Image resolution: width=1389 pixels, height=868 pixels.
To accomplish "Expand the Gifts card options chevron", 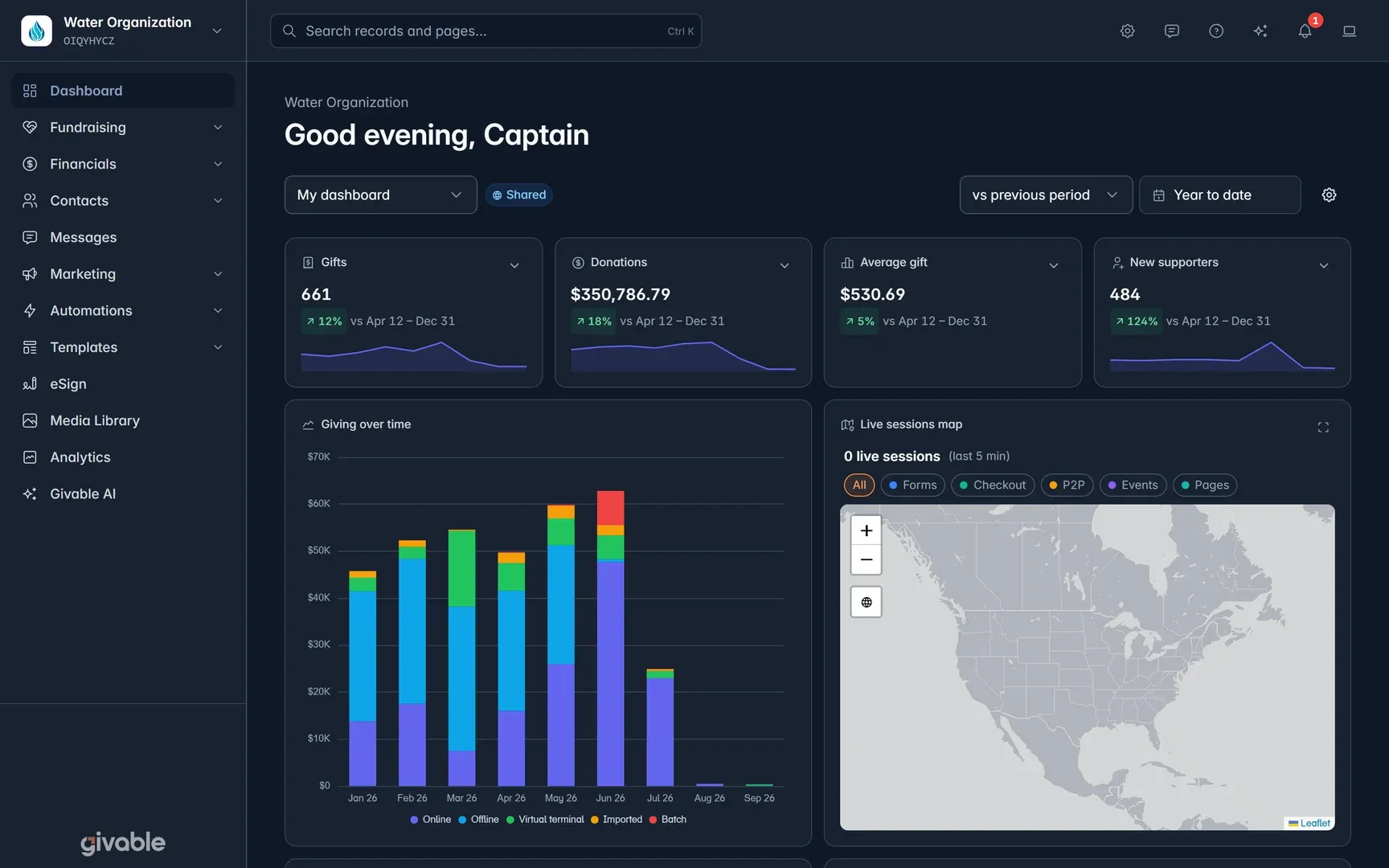I will [514, 265].
